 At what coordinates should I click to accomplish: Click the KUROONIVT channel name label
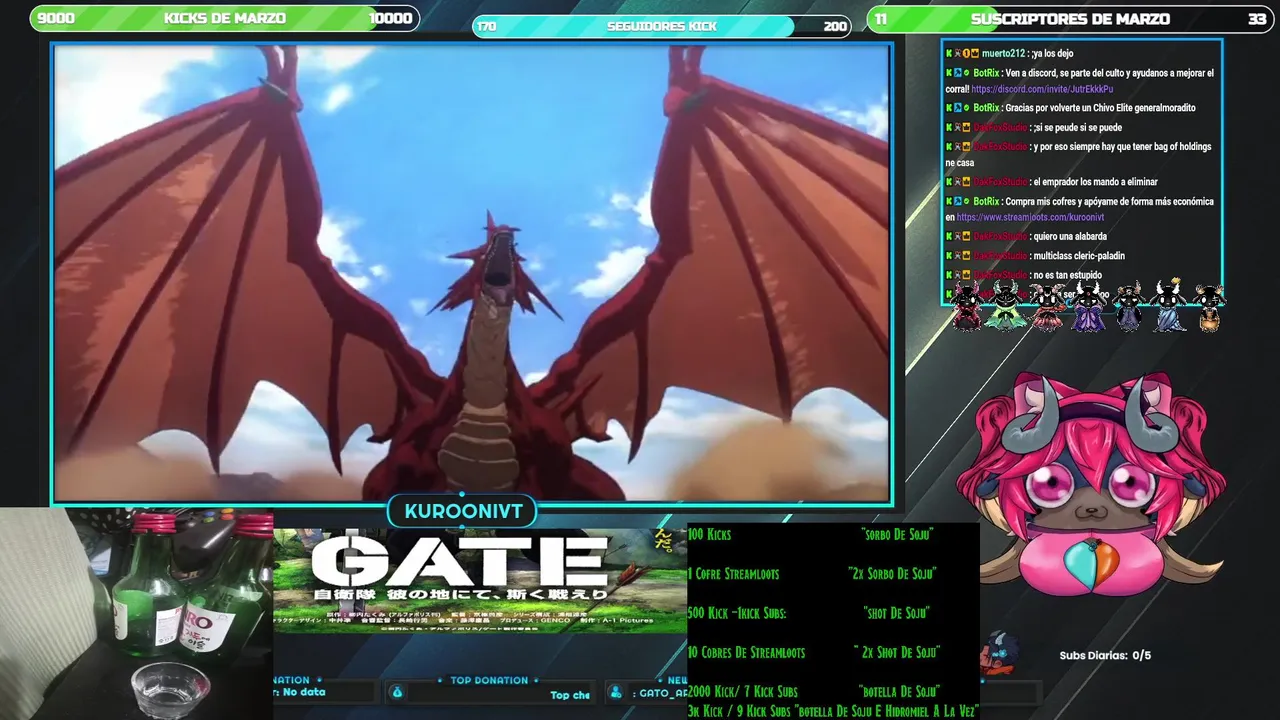coord(463,511)
